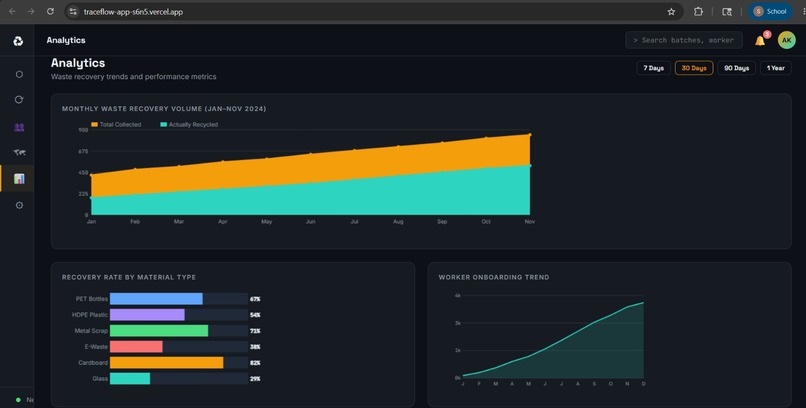Viewport: 806px width, 408px height.
Task: Click the browser tab search icon
Action: [x=727, y=11]
